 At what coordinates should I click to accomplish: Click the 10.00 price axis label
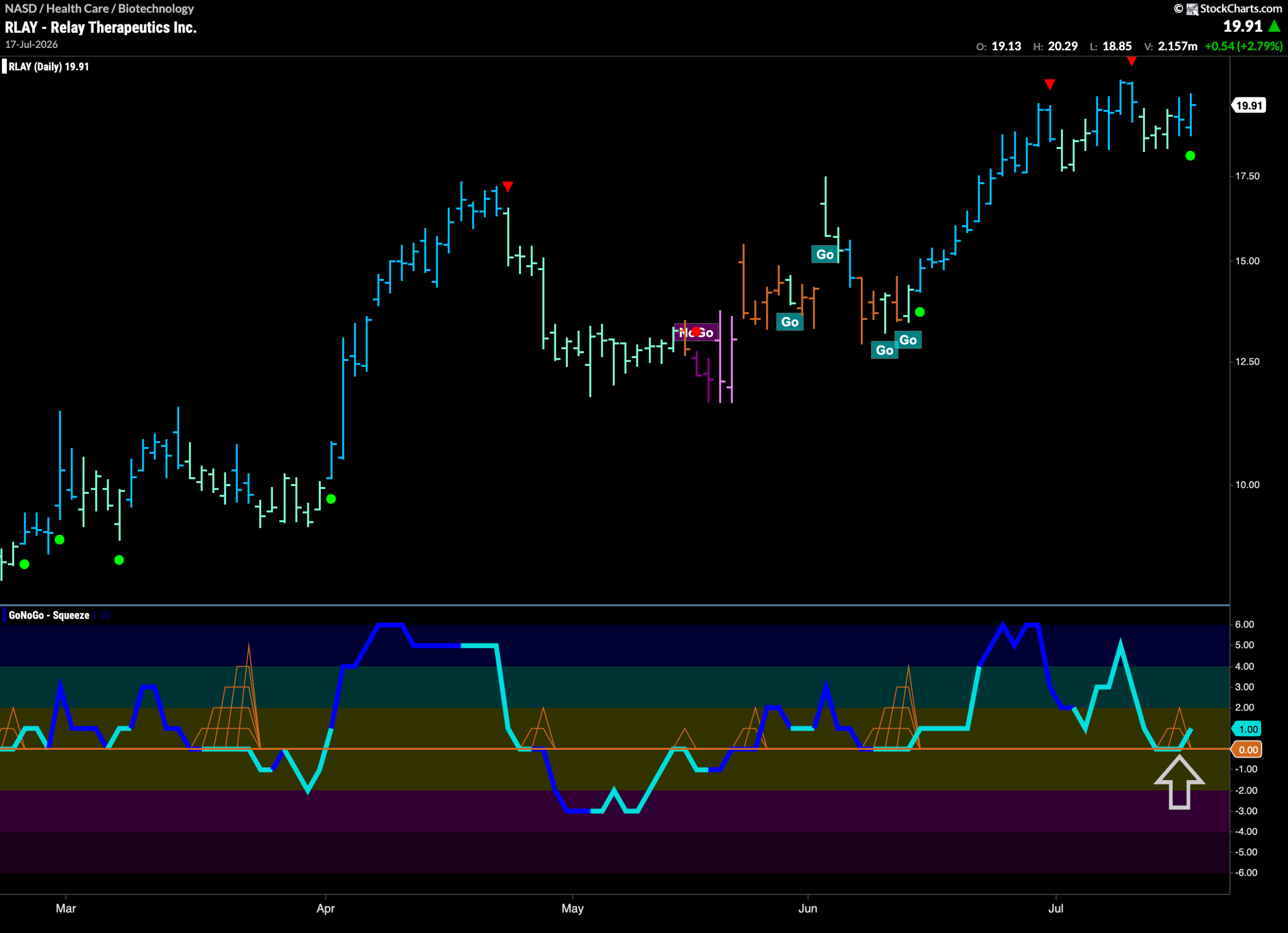pos(1248,485)
